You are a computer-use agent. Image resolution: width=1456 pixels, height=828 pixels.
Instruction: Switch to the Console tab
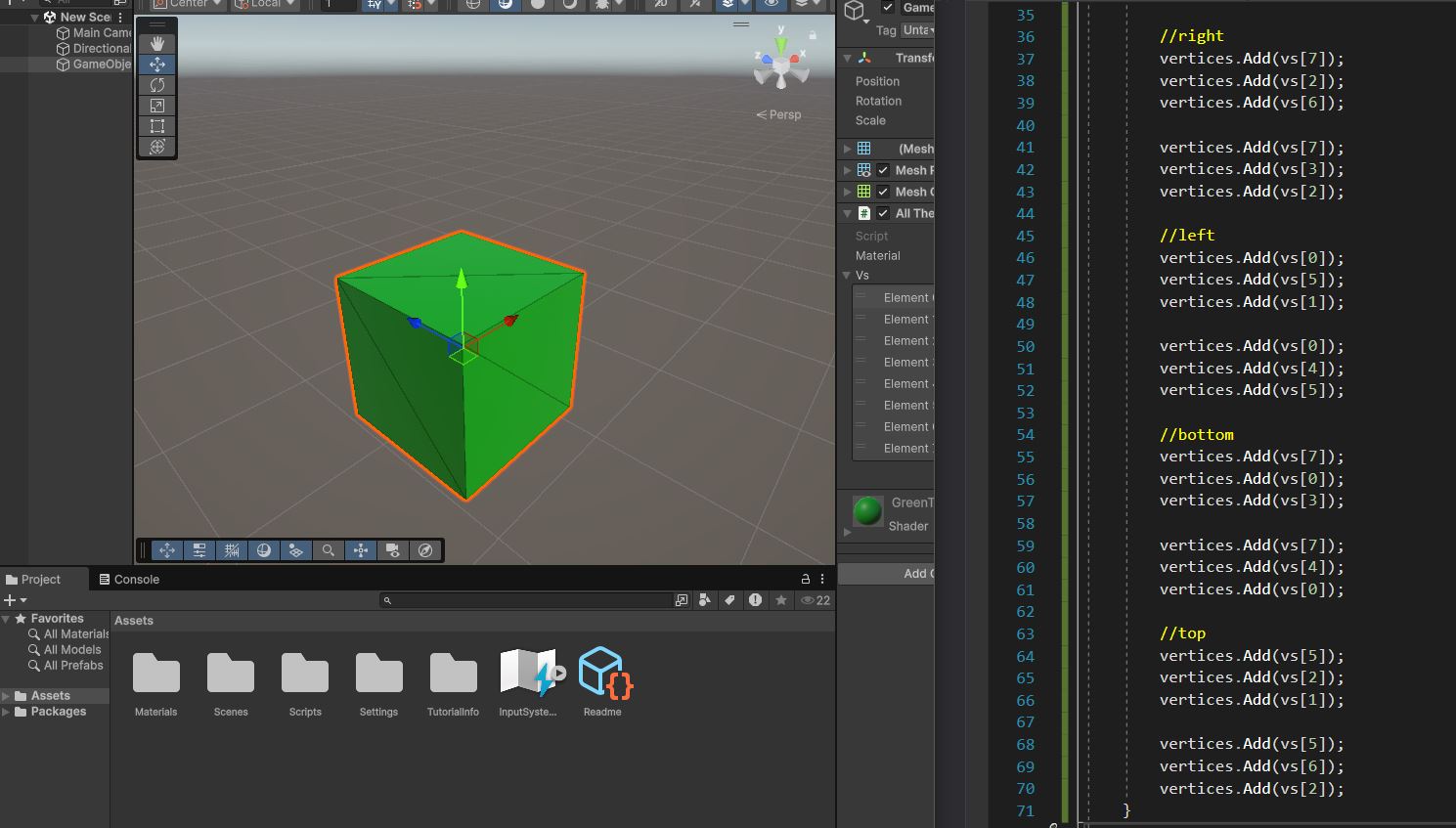(x=129, y=579)
